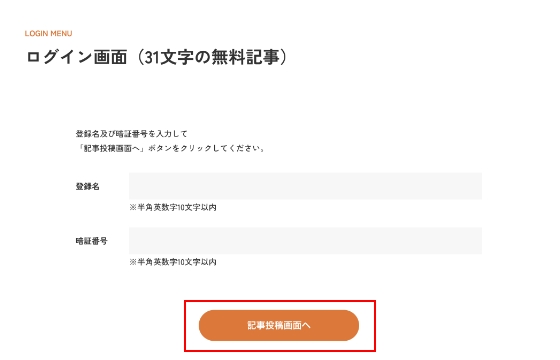Image resolution: width=560 pixels, height=360 pixels.
Task: Click the hint text below 暗証番号 field
Action: 173,262
